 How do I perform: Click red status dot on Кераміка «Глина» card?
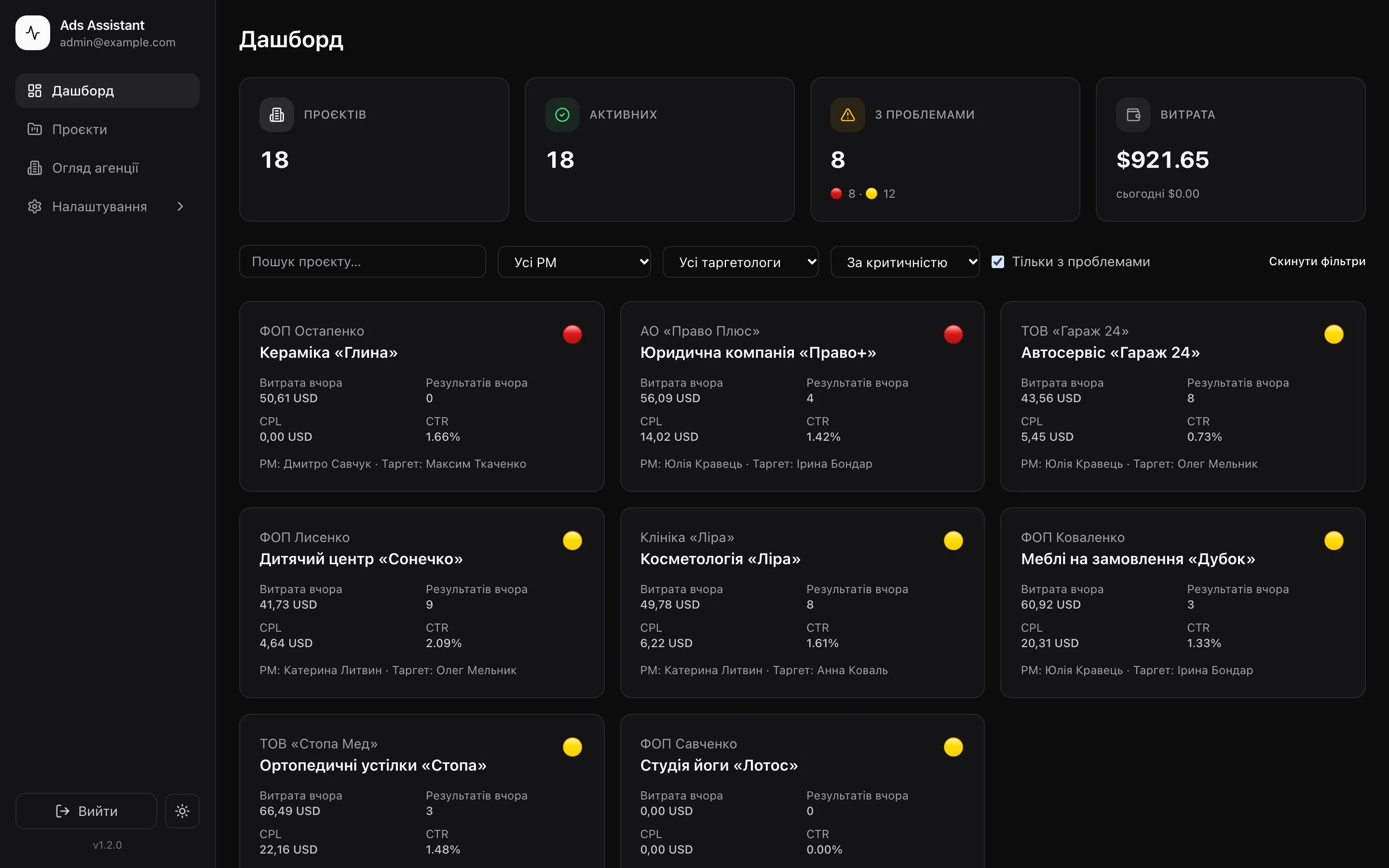572,334
